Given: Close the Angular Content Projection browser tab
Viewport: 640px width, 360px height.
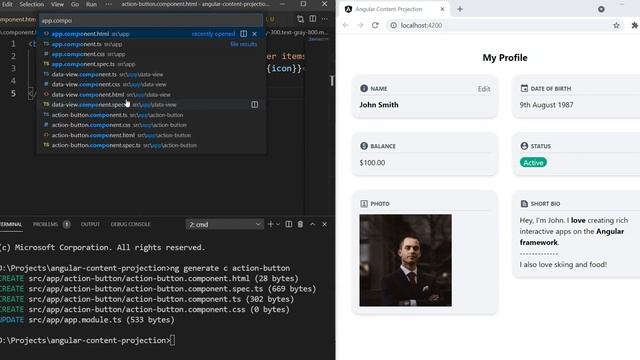Looking at the screenshot, I should point(442,9).
